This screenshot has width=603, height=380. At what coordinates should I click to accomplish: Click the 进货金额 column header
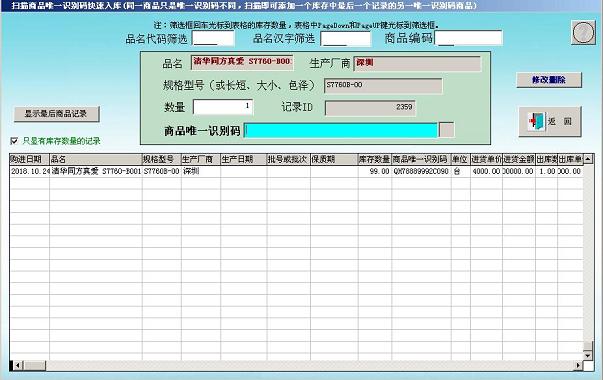point(519,159)
